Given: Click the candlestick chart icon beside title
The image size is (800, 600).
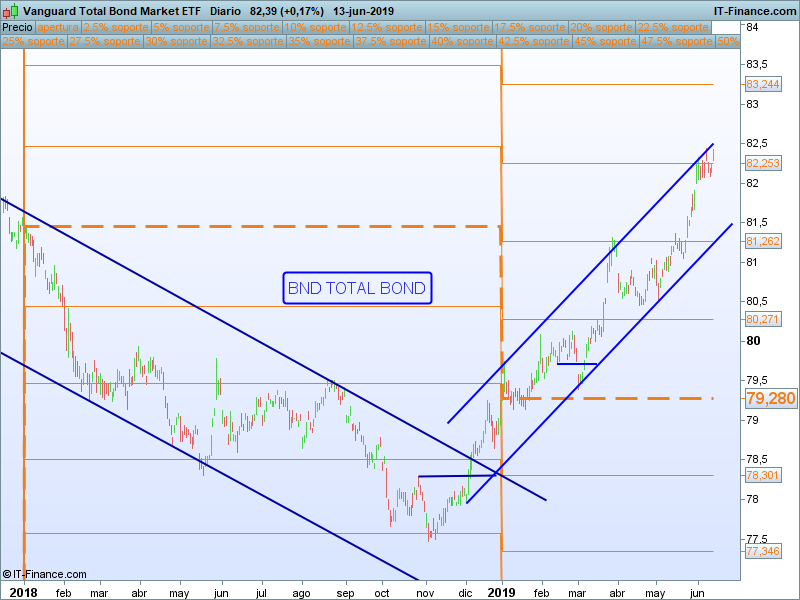Looking at the screenshot, I should pos(10,11).
